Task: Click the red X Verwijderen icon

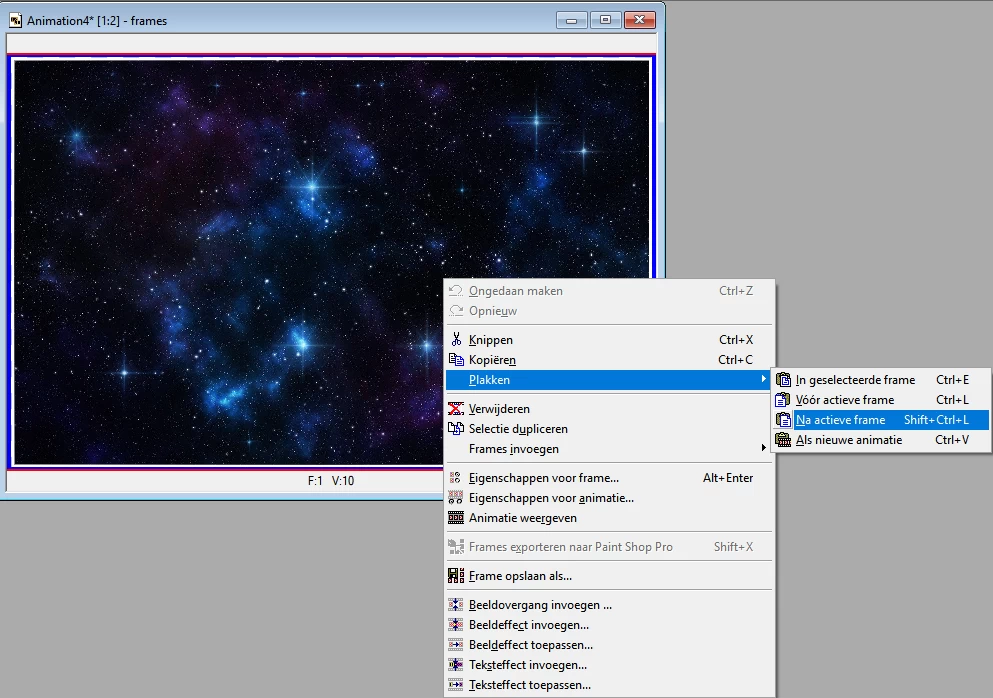Action: (x=456, y=409)
